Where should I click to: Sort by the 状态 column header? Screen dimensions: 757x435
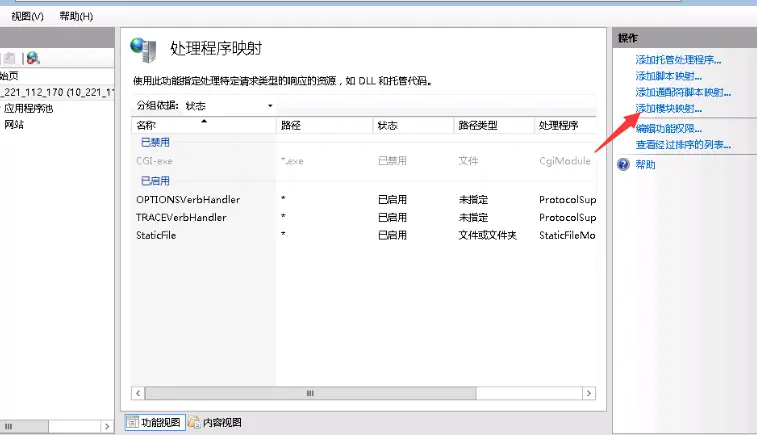[x=413, y=126]
